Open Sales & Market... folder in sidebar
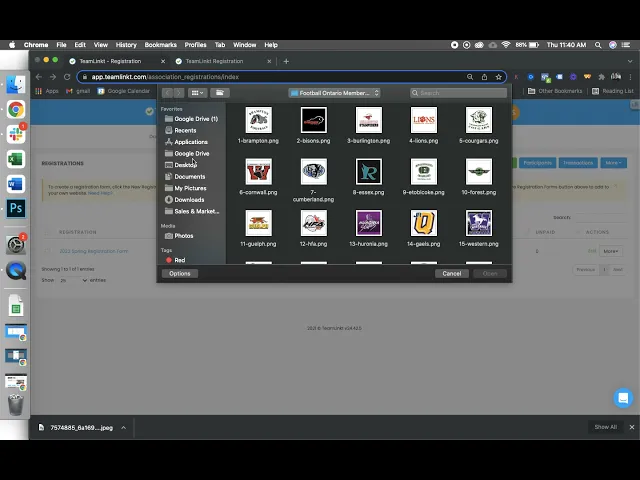 pos(192,211)
